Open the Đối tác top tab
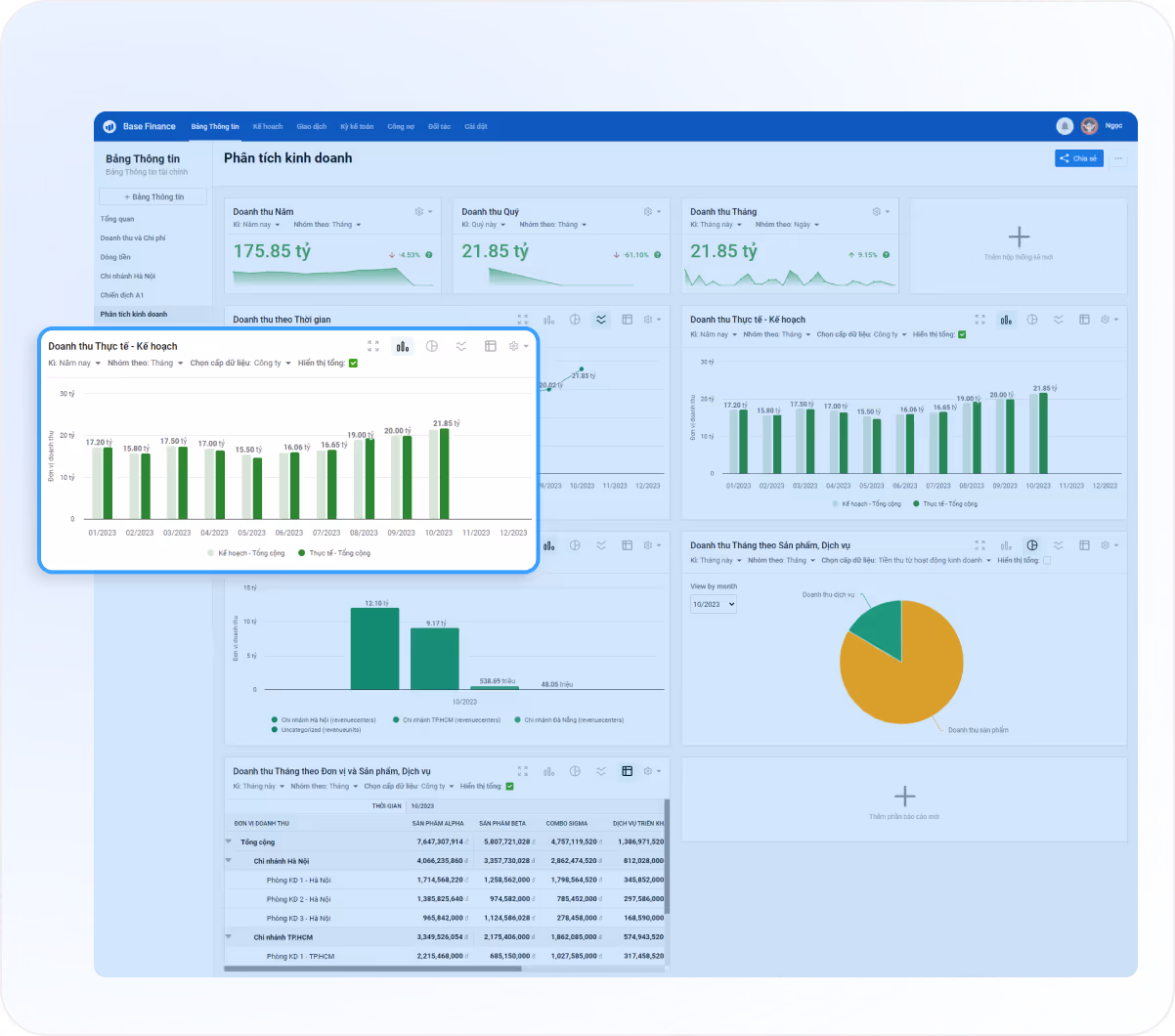1175x1036 pixels. pyautogui.click(x=439, y=126)
